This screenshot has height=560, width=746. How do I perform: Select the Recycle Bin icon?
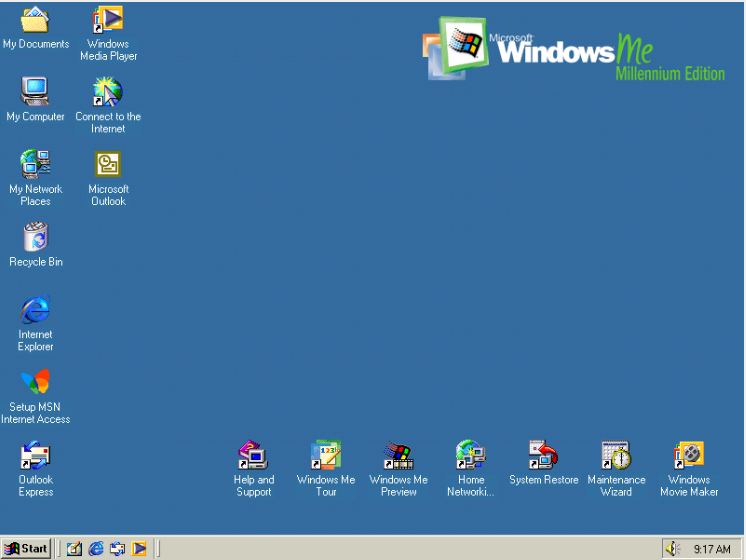[36, 236]
